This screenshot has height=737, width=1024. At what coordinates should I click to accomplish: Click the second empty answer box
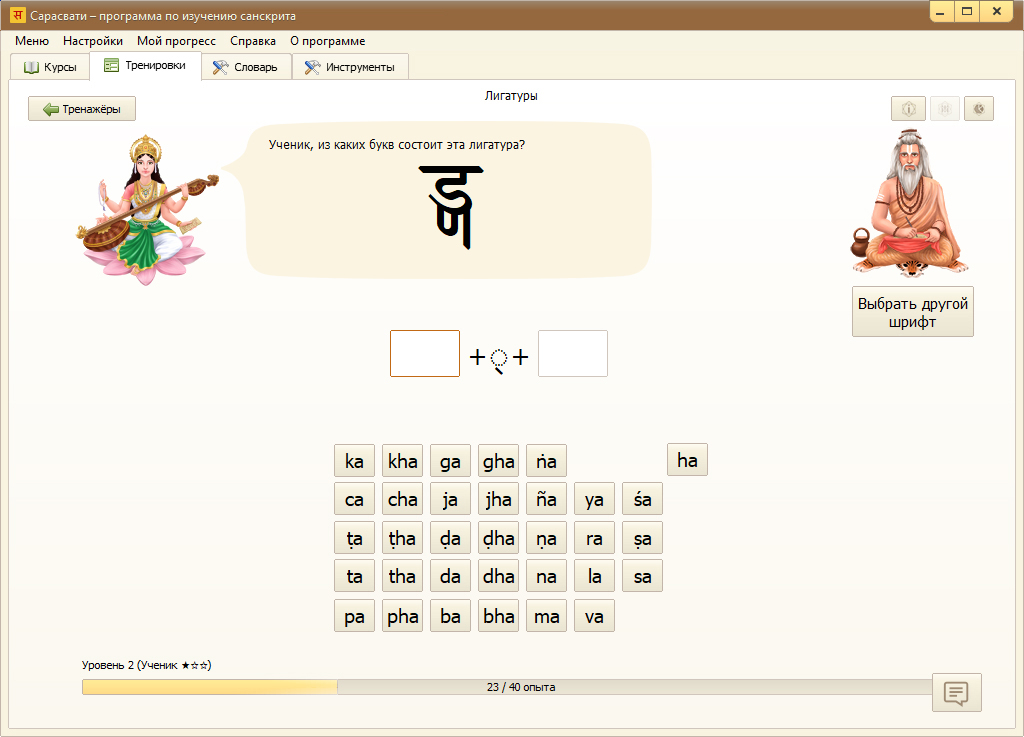tap(573, 354)
